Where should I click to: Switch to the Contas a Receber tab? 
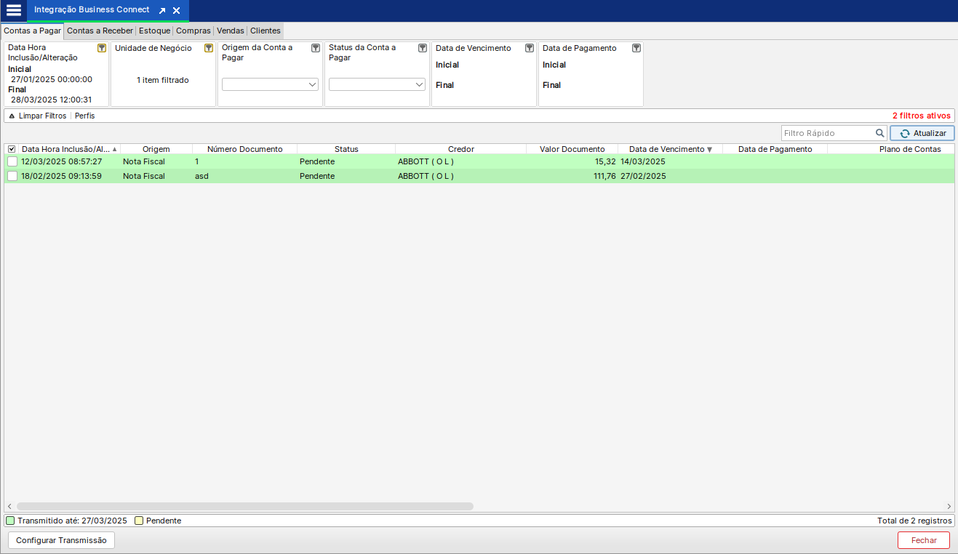click(99, 31)
